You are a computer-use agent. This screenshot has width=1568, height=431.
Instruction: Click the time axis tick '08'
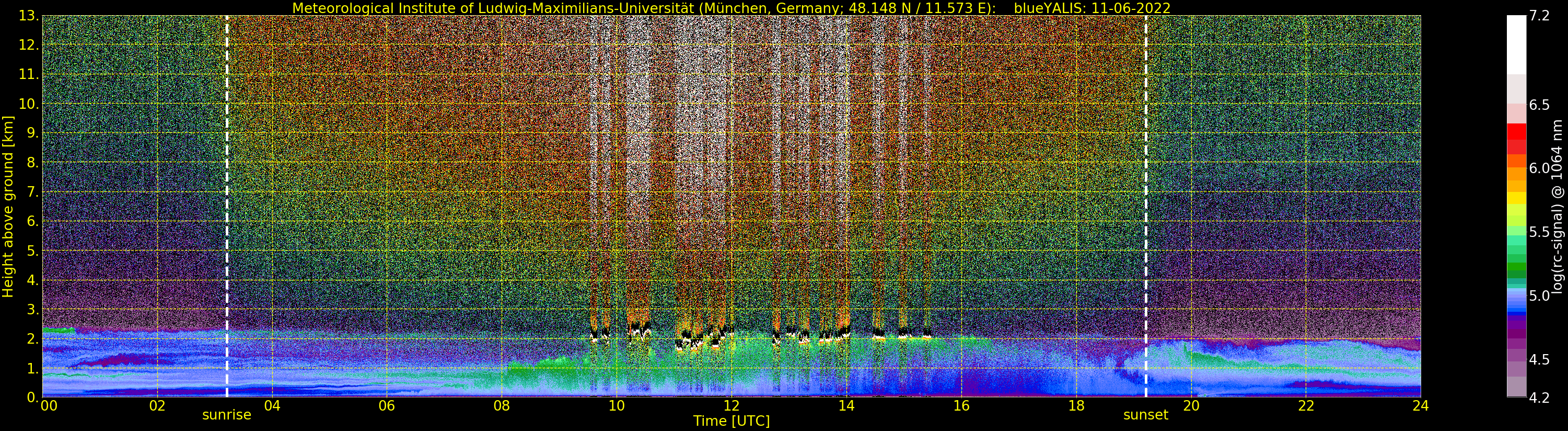502,406
